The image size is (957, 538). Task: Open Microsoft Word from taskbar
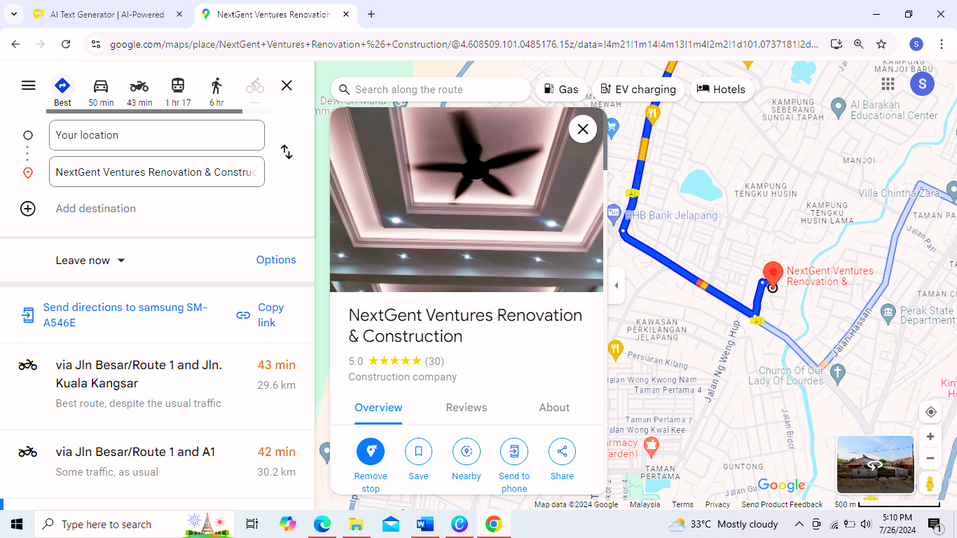[x=425, y=524]
